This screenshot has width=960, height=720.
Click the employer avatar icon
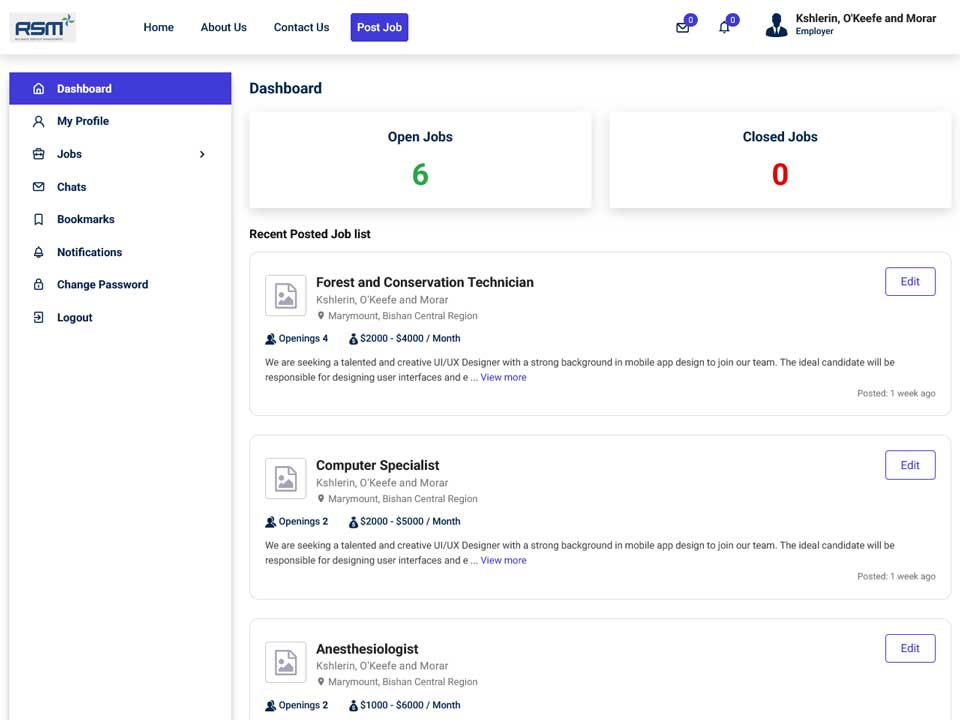(776, 26)
